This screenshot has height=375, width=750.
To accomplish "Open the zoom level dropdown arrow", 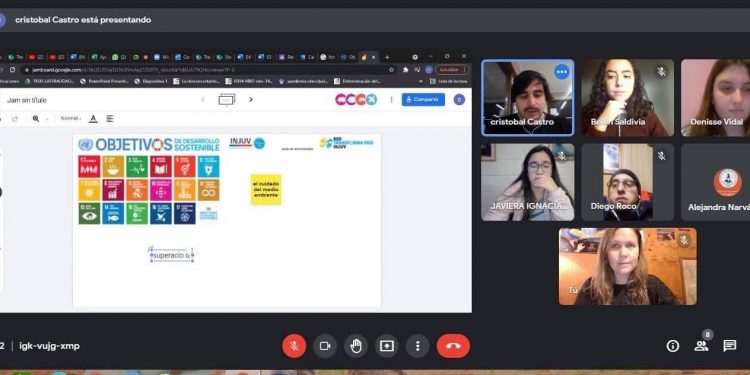I will click(47, 119).
